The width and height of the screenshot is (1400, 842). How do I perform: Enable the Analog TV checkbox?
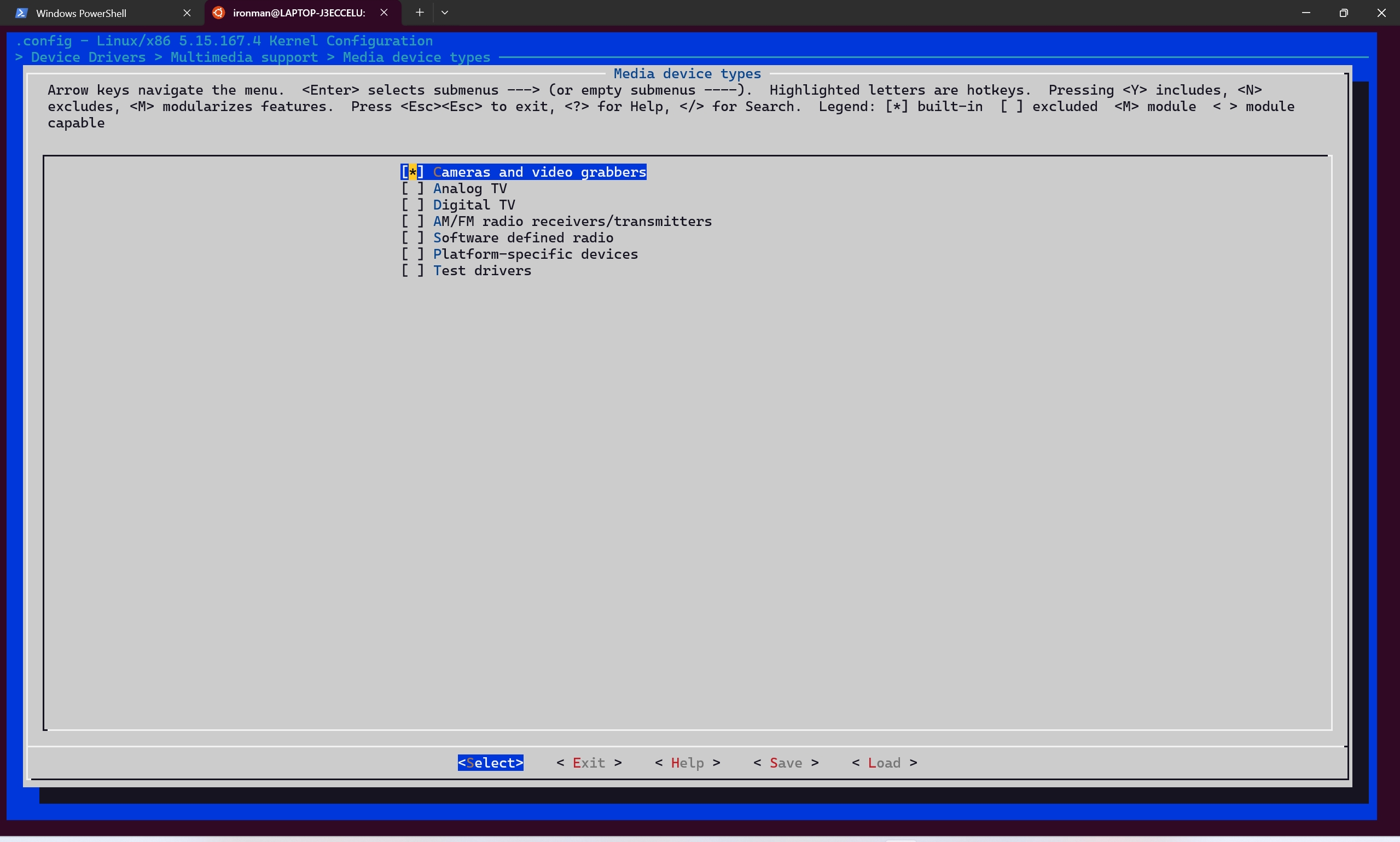point(413,188)
